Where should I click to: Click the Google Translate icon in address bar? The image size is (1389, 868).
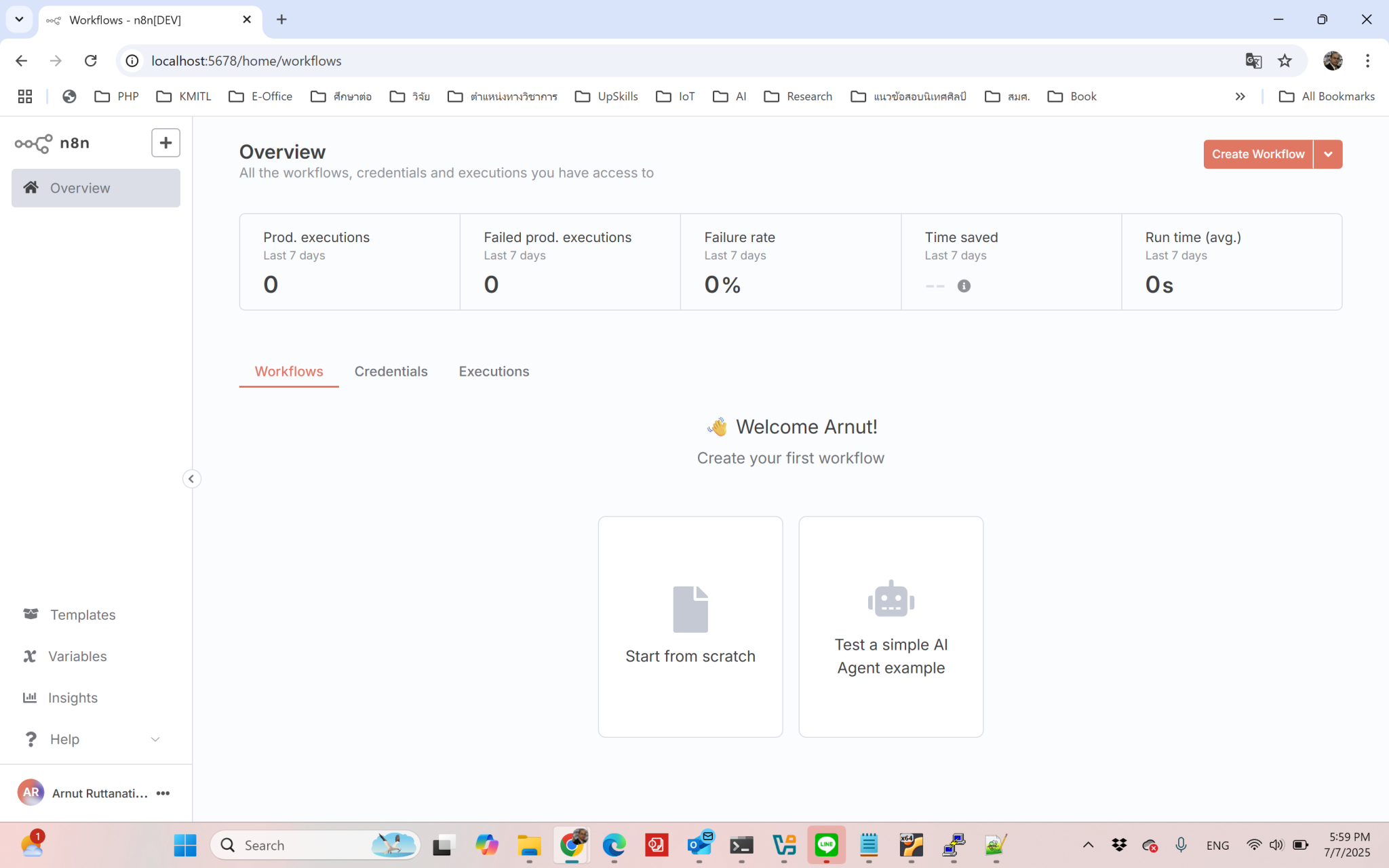pos(1253,60)
